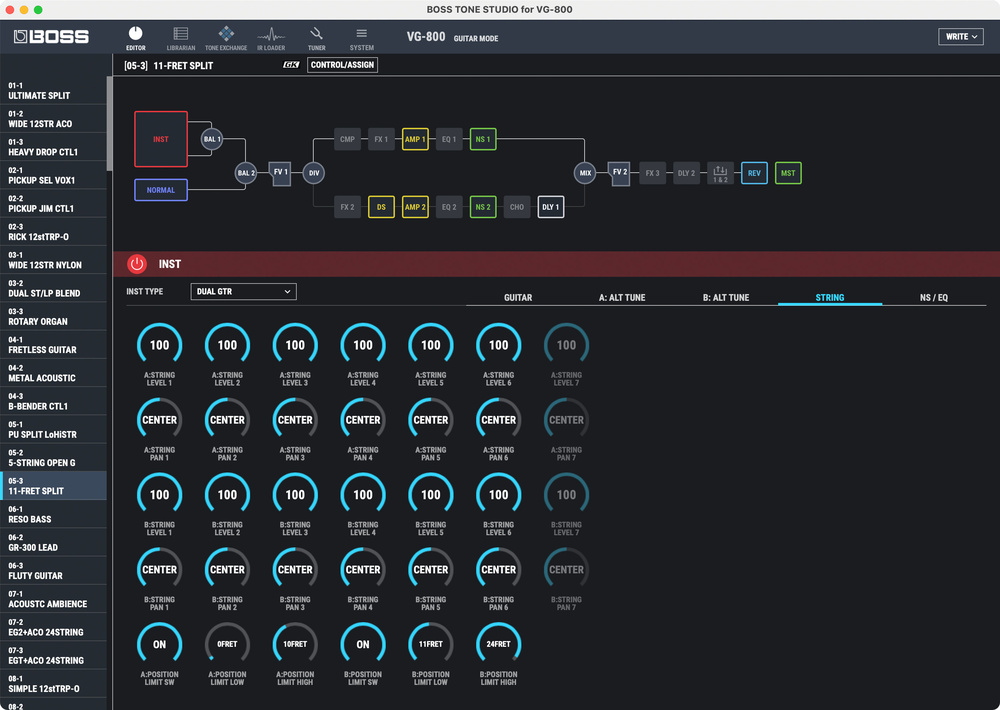Image resolution: width=1000 pixels, height=710 pixels.
Task: Switch to the NS / EQ tab
Action: 934,297
